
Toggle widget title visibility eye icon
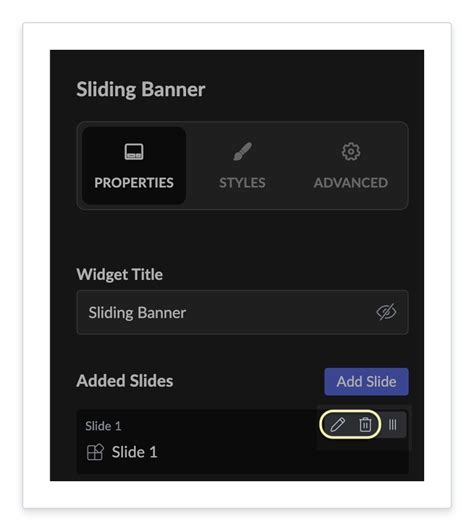click(x=386, y=312)
